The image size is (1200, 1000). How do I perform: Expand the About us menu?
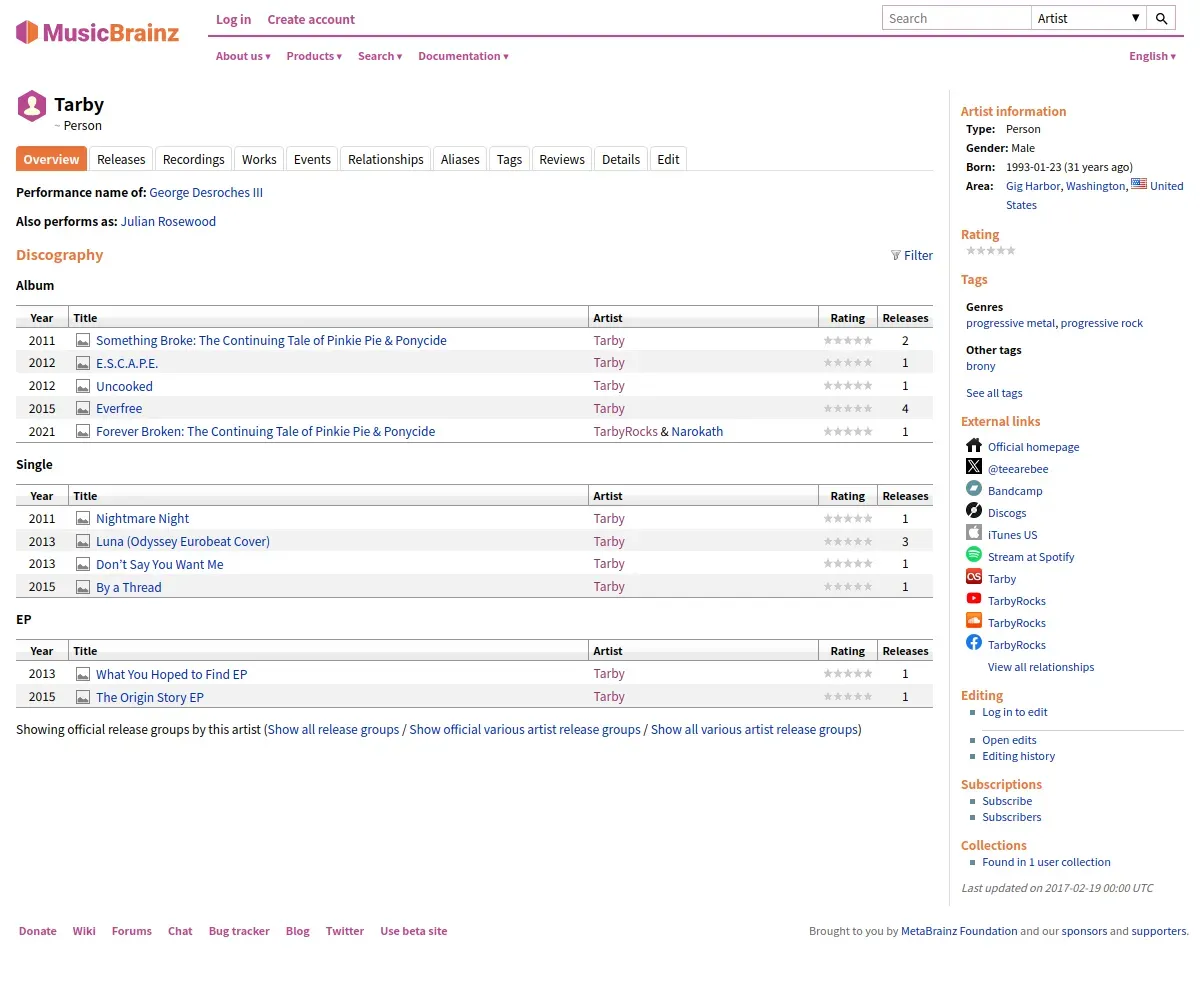pyautogui.click(x=243, y=56)
